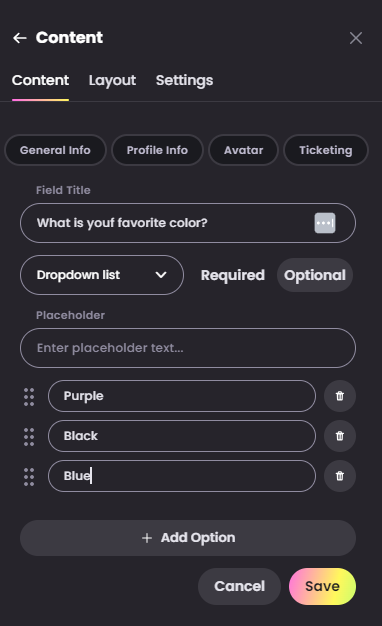The height and width of the screenshot is (626, 382).
Task: Close the Content panel with the X
Action: click(356, 38)
